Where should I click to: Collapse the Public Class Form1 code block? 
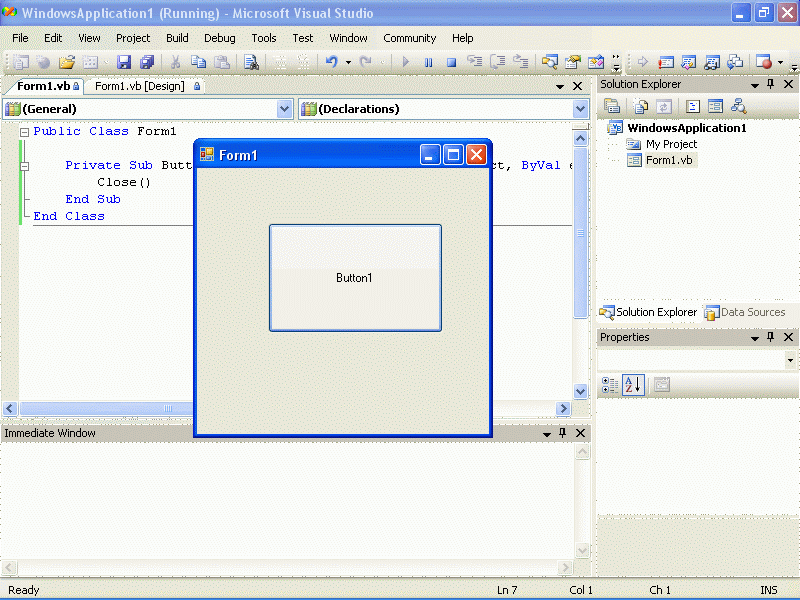[24, 132]
